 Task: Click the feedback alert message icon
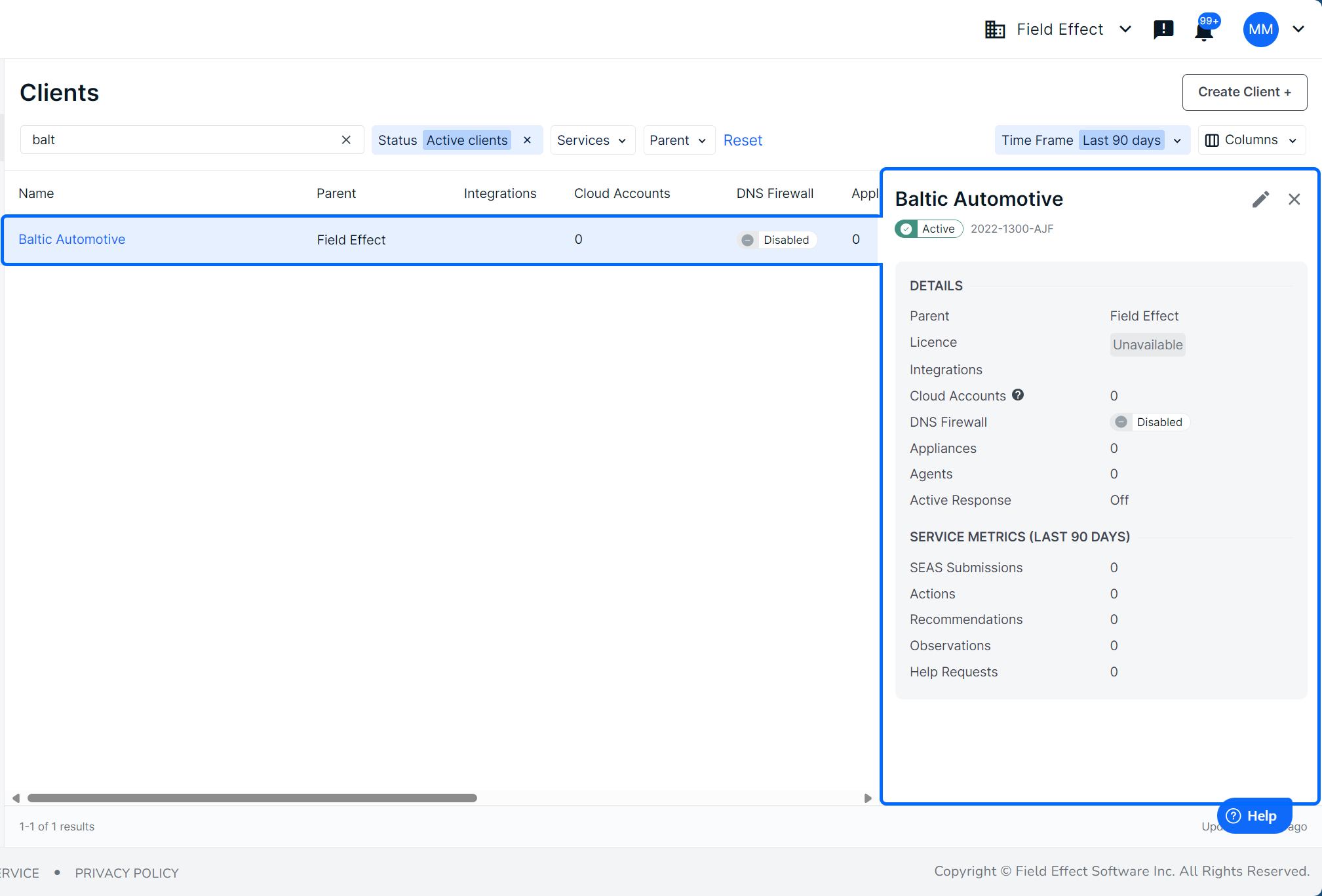(x=1163, y=29)
